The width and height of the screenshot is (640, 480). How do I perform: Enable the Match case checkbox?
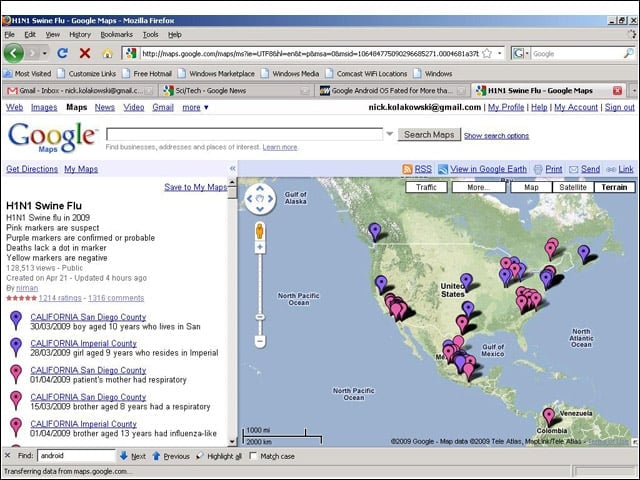(253, 456)
